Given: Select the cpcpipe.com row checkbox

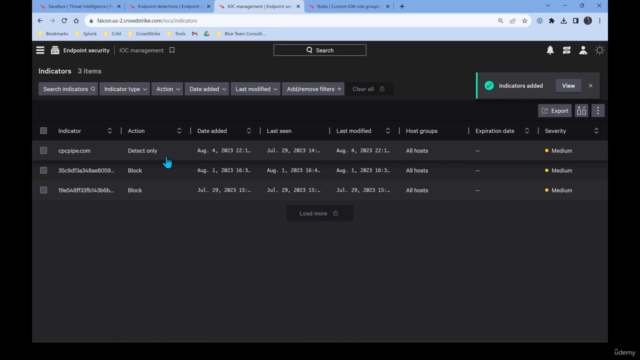Looking at the screenshot, I should coord(43,151).
